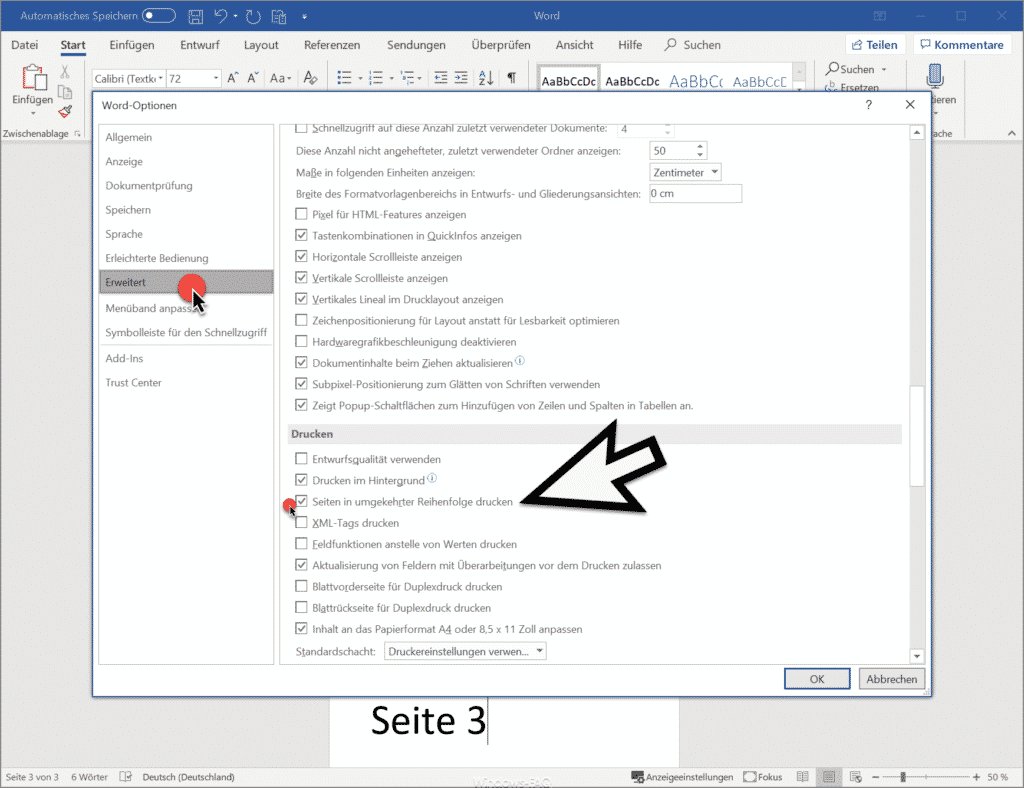Uncheck Seiten in umgekehrter Reihenfolge drucken

point(301,501)
